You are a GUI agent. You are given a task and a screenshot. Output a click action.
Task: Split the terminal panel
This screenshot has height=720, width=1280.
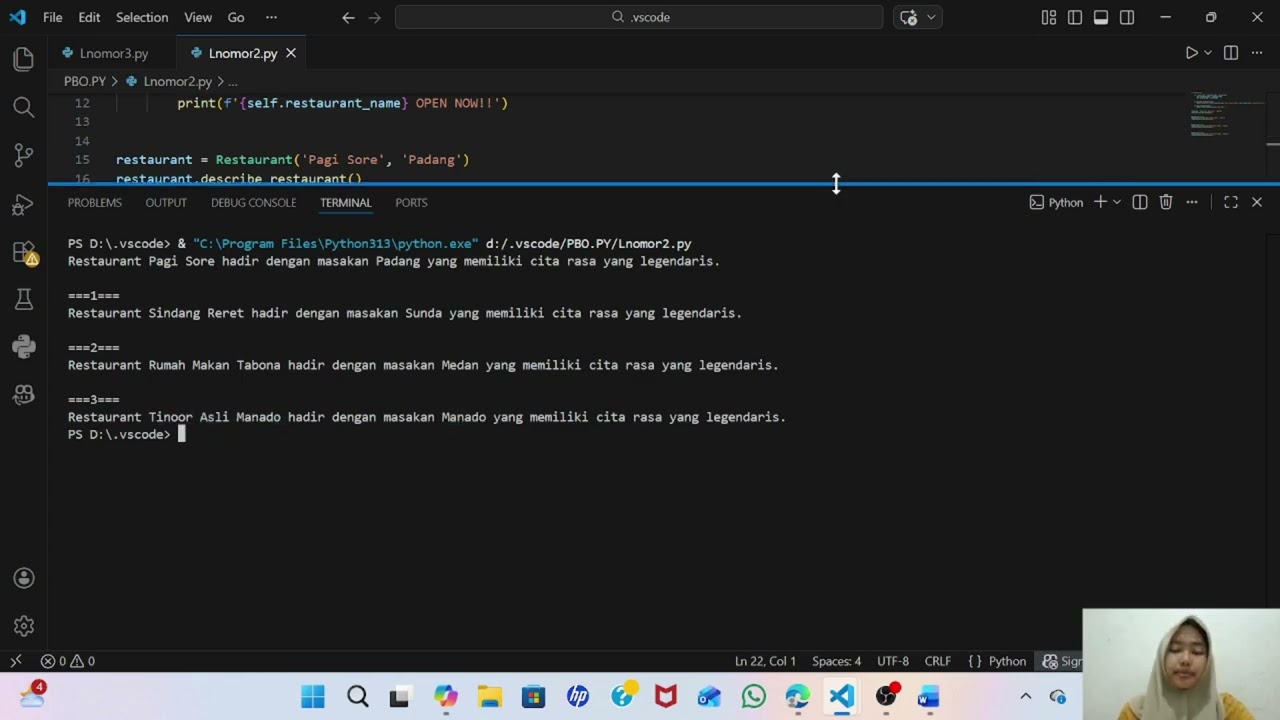1140,202
